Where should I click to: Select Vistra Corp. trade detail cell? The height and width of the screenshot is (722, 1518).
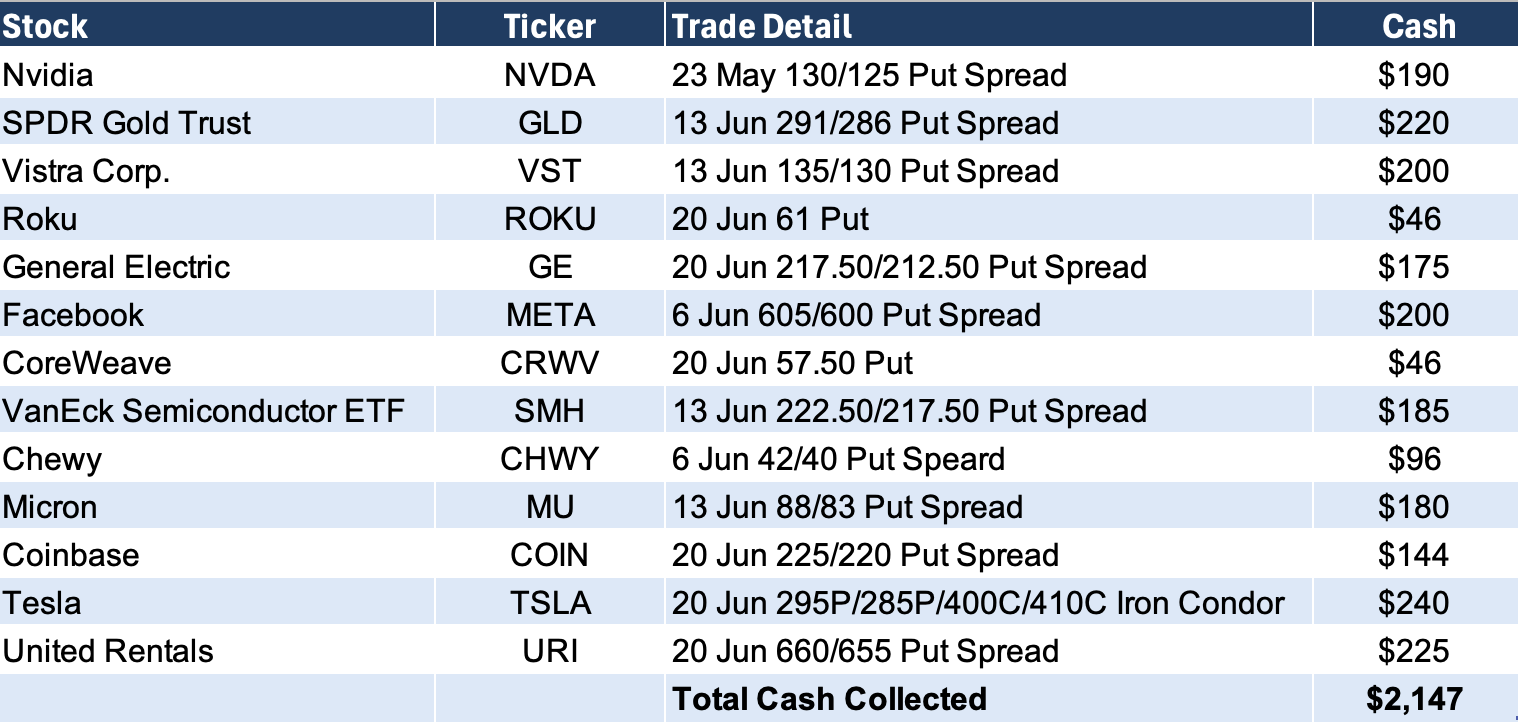pos(865,171)
